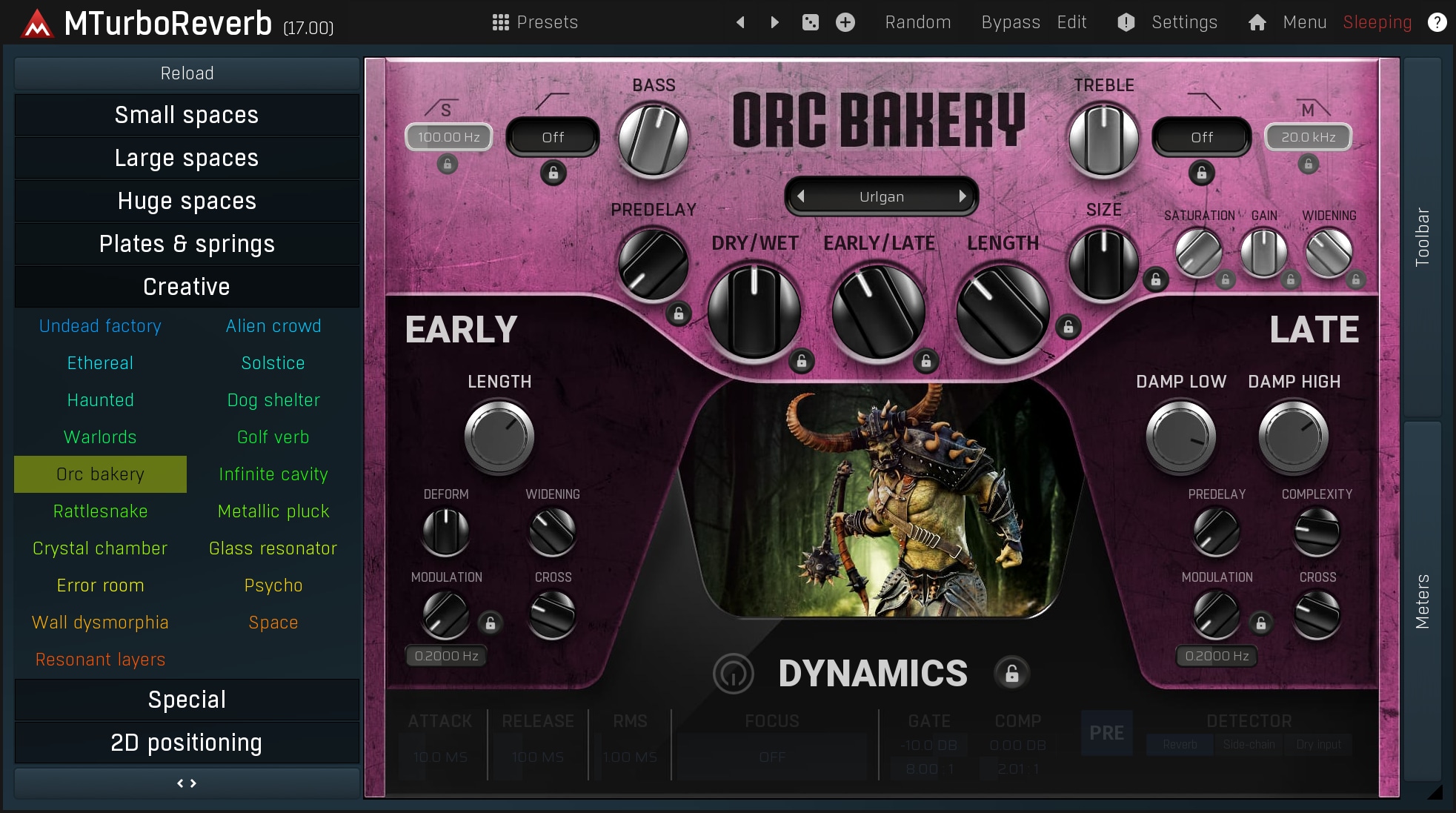This screenshot has width=1456, height=813.
Task: Click the home icon beside Menu
Action: [1257, 22]
